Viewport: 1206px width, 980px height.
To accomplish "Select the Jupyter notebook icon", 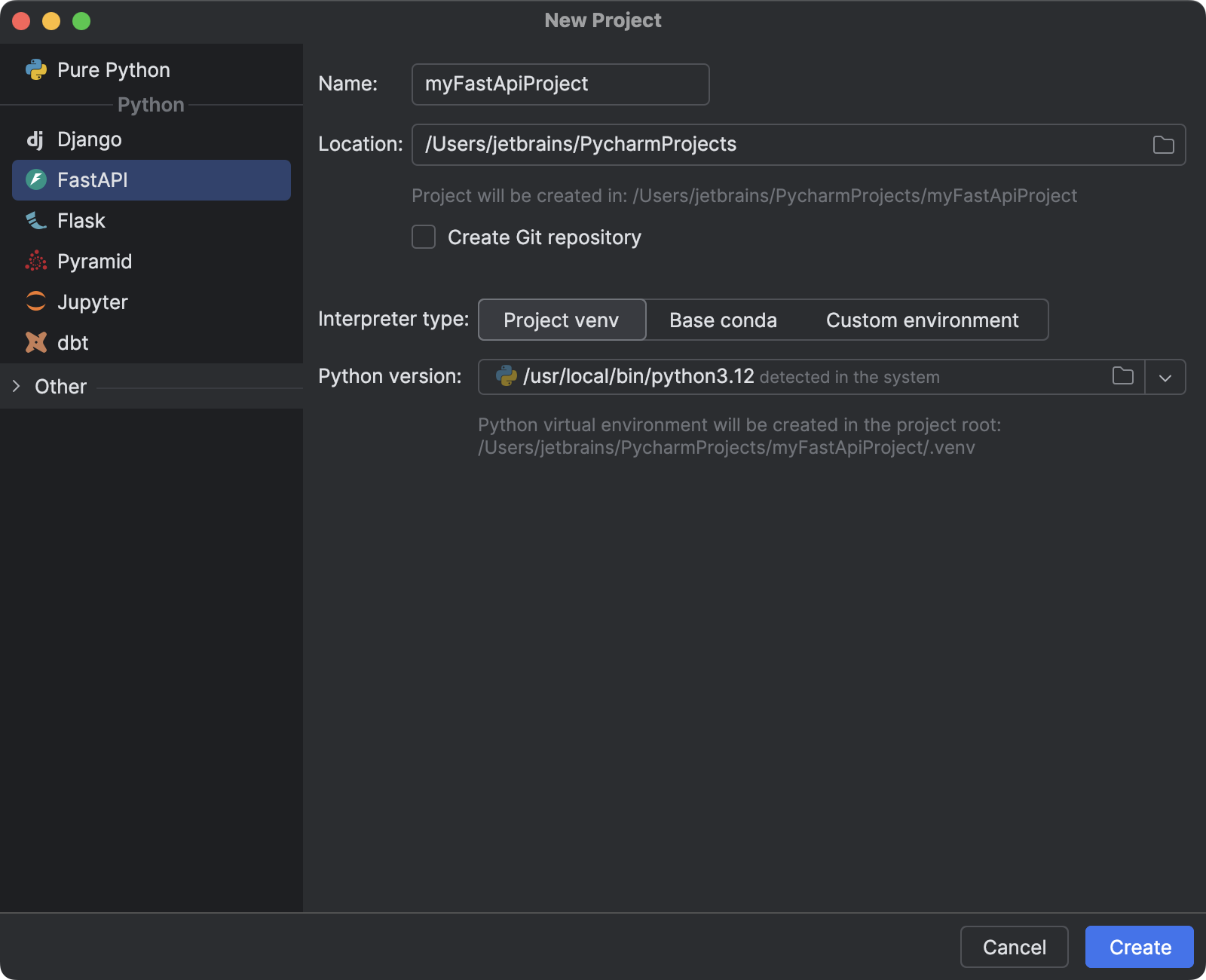I will 35,302.
